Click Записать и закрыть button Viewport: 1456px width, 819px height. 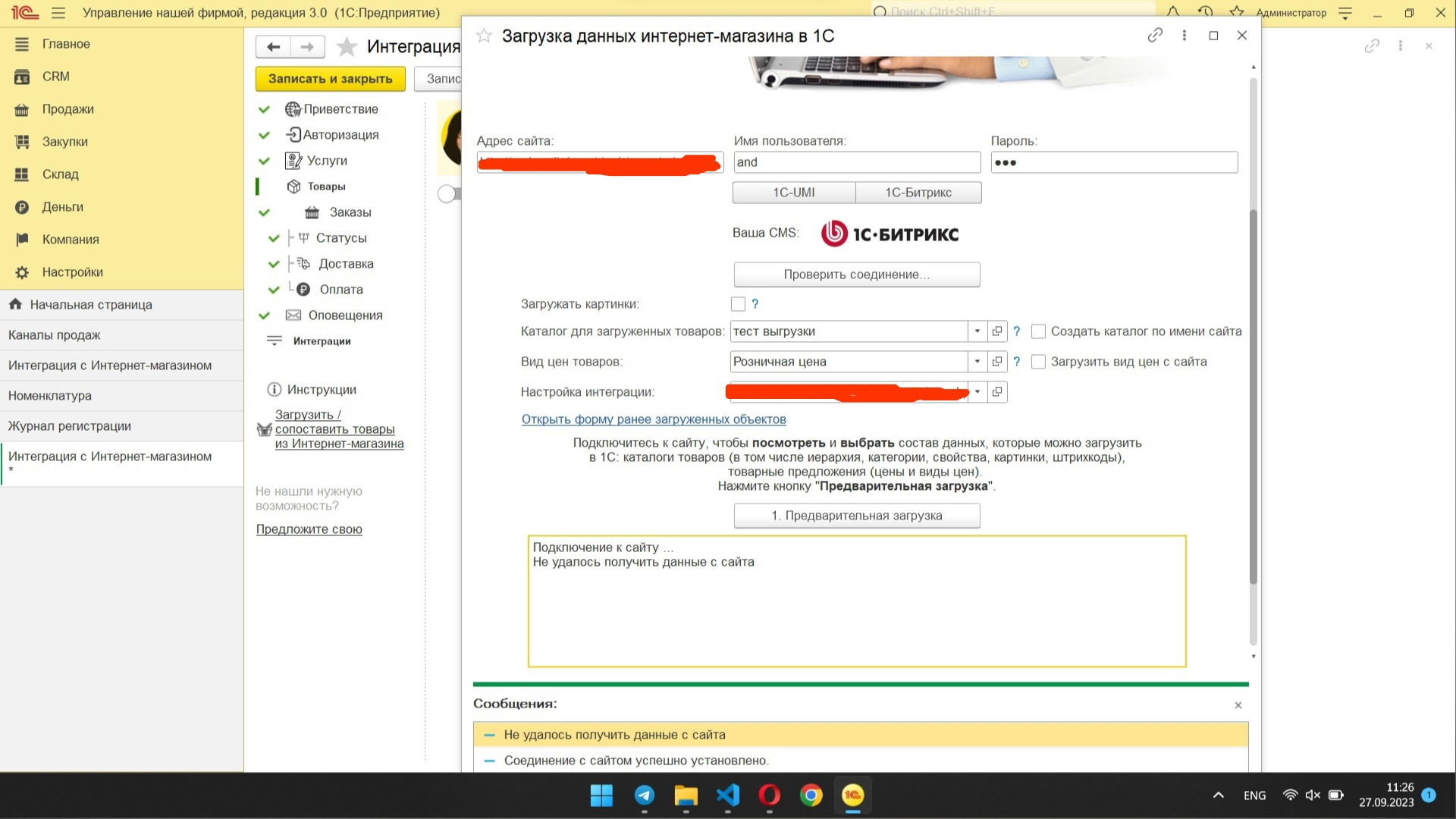[x=331, y=79]
